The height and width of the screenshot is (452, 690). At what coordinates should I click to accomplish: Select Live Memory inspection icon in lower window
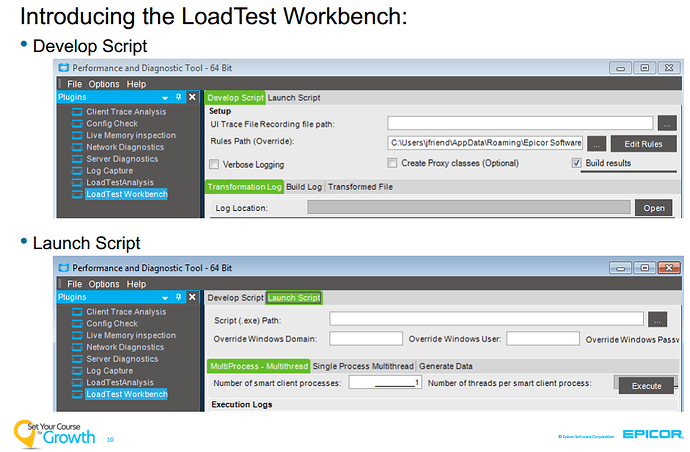[77, 335]
